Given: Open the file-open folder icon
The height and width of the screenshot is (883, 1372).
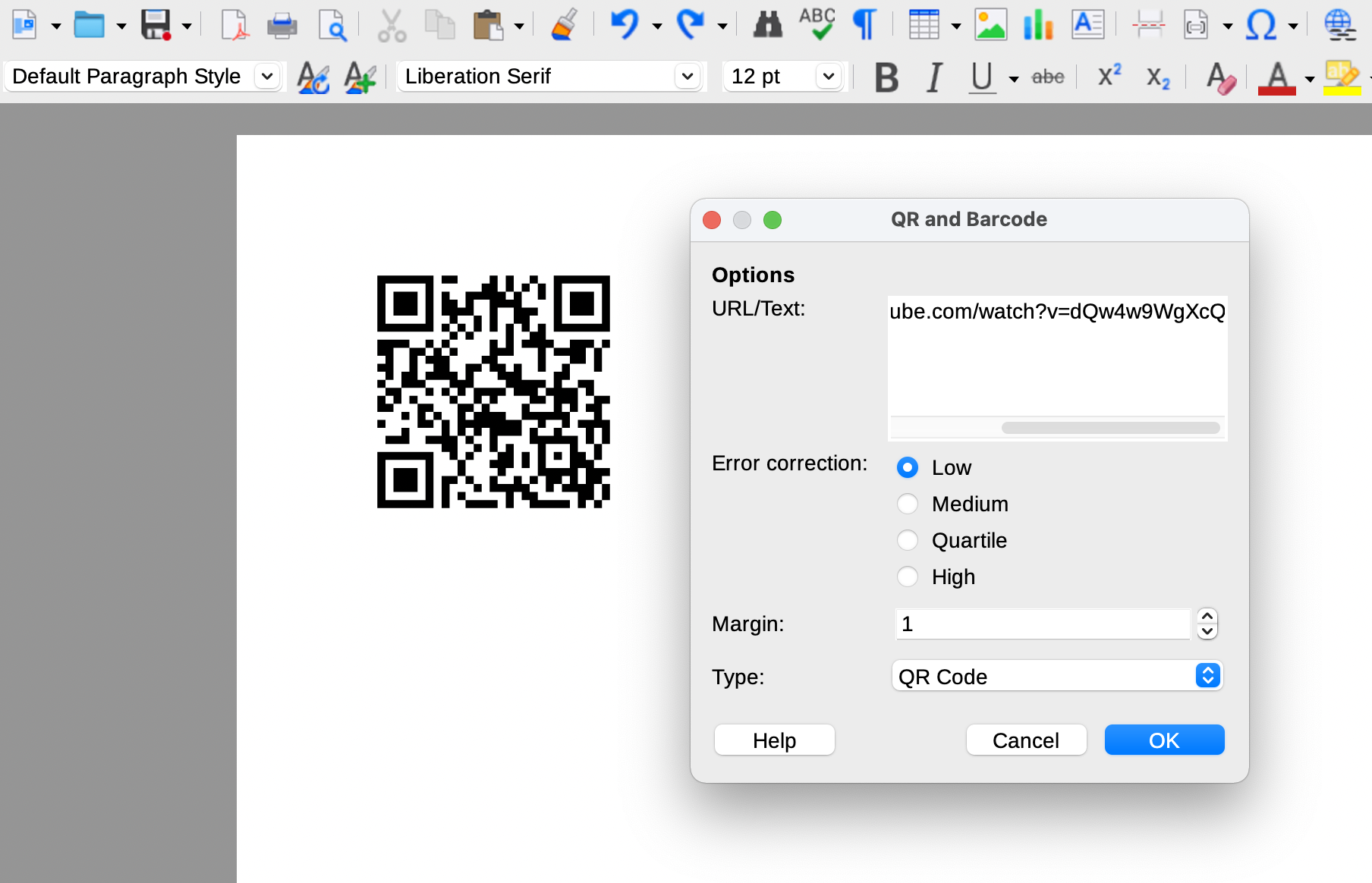Looking at the screenshot, I should pos(89,25).
